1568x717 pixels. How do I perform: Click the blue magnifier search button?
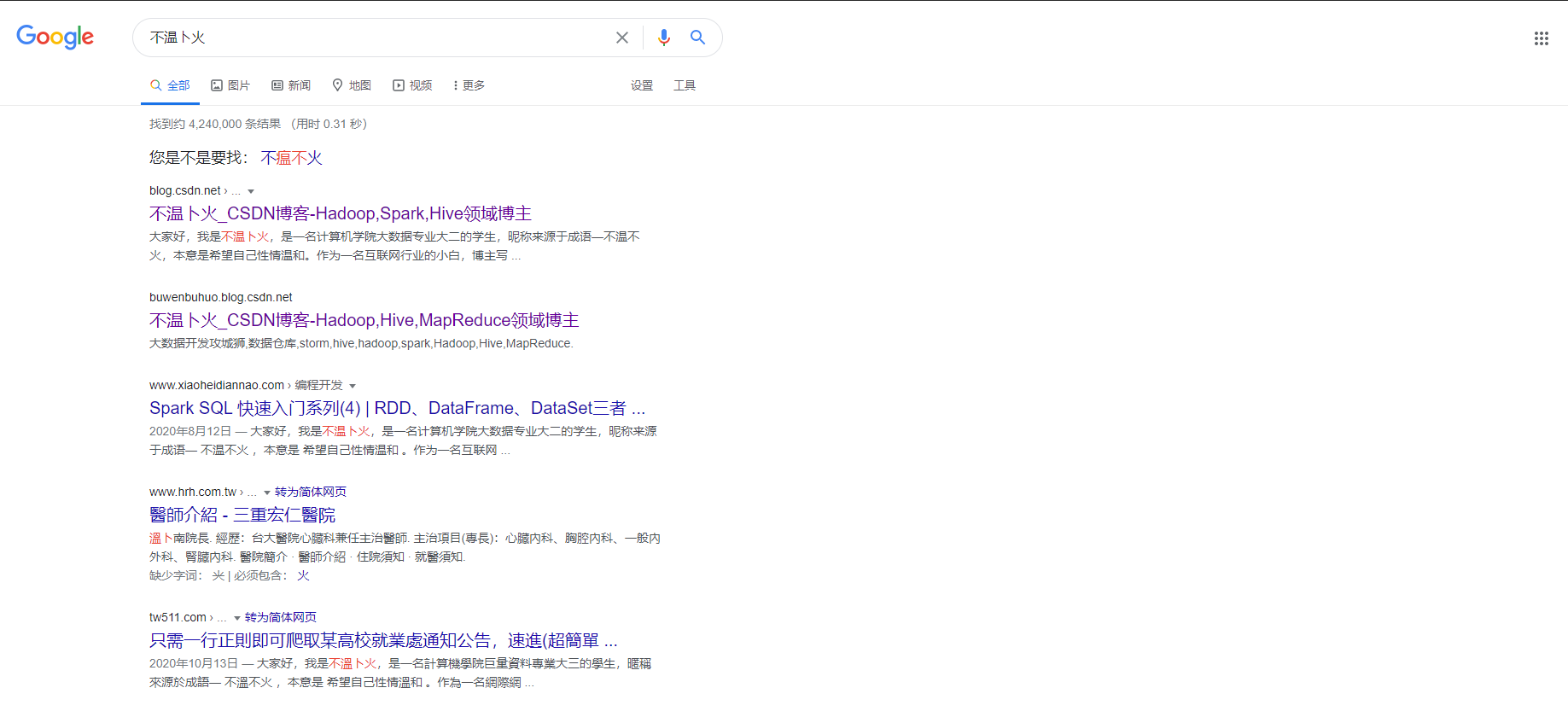point(697,38)
